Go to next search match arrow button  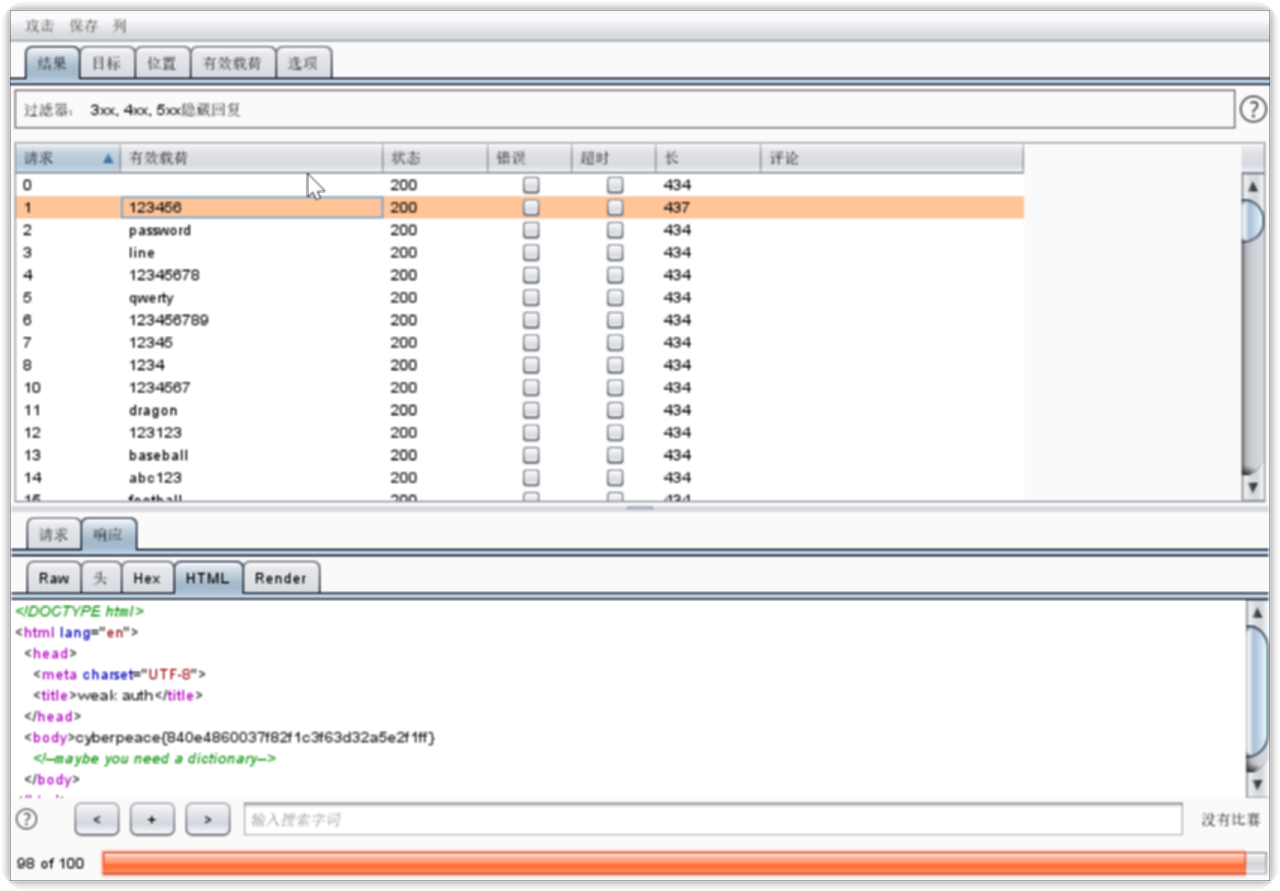tap(207, 820)
